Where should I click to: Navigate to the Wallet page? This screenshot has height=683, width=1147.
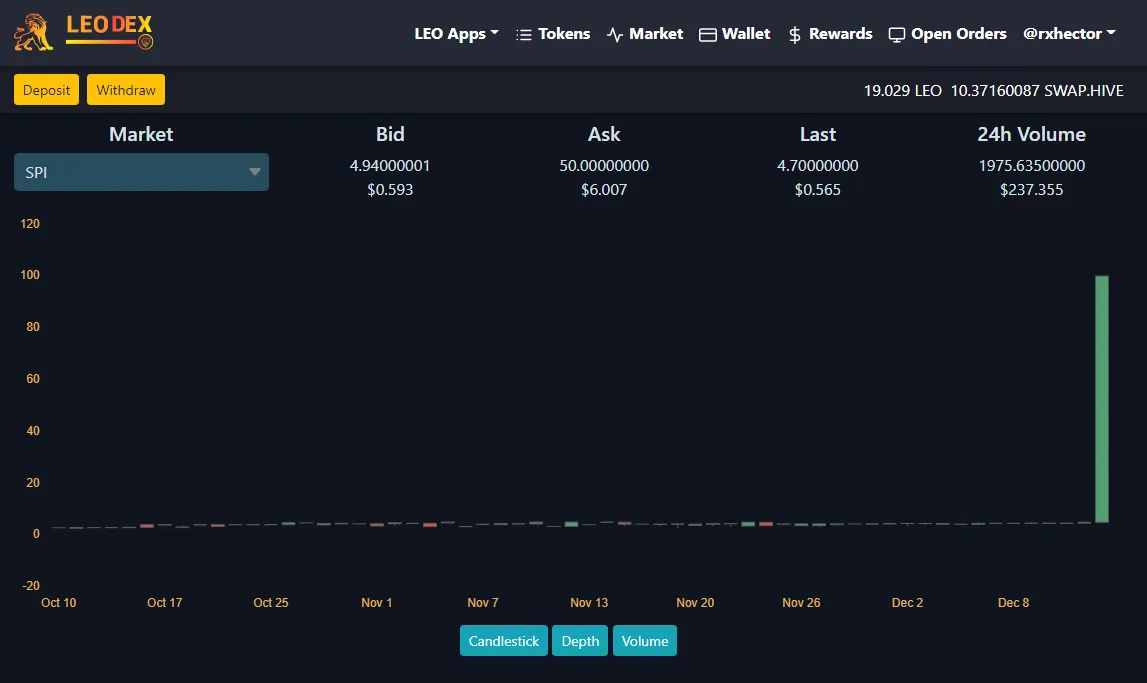(745, 34)
